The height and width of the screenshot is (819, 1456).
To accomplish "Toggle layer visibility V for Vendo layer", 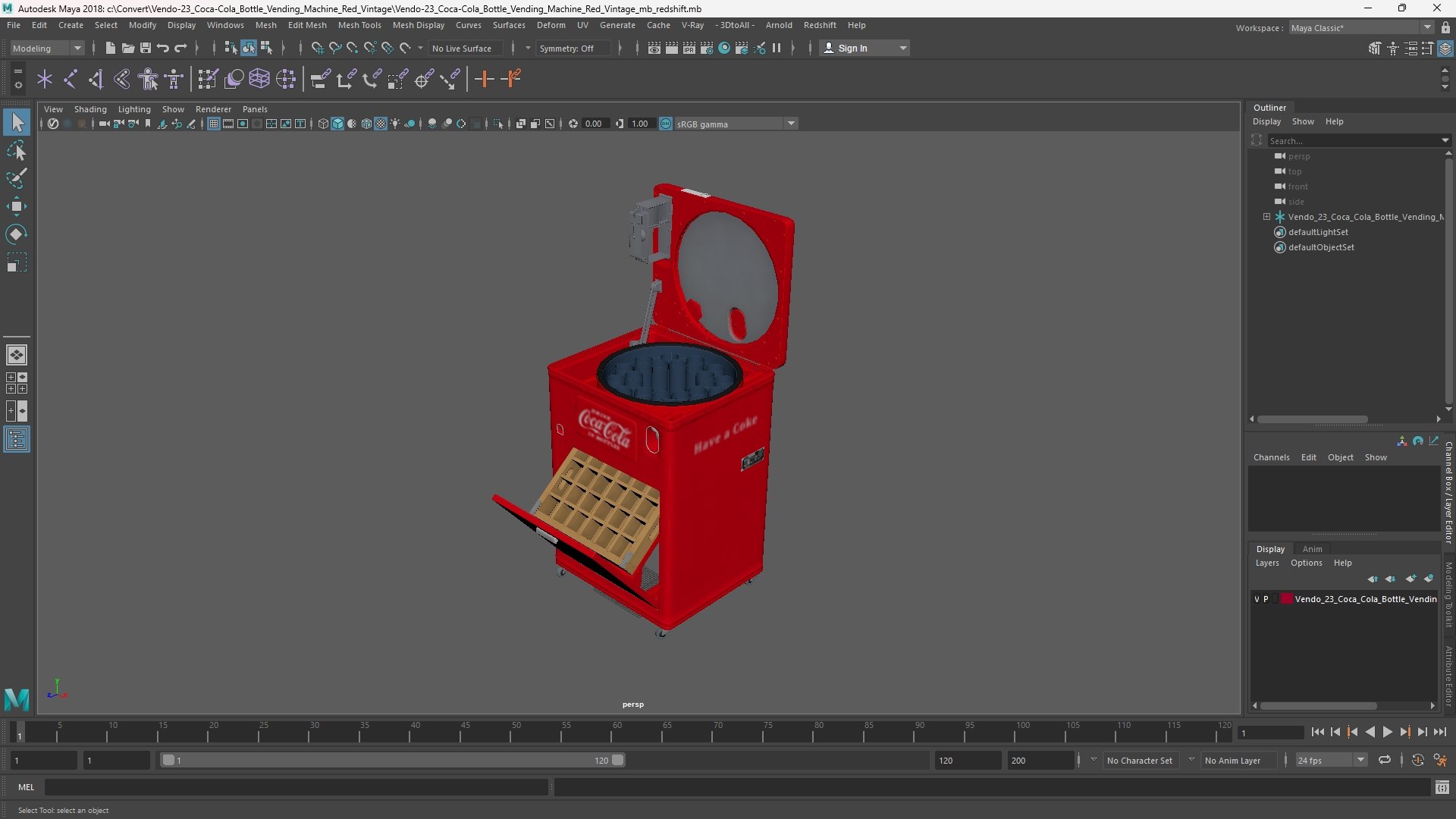I will pyautogui.click(x=1257, y=599).
